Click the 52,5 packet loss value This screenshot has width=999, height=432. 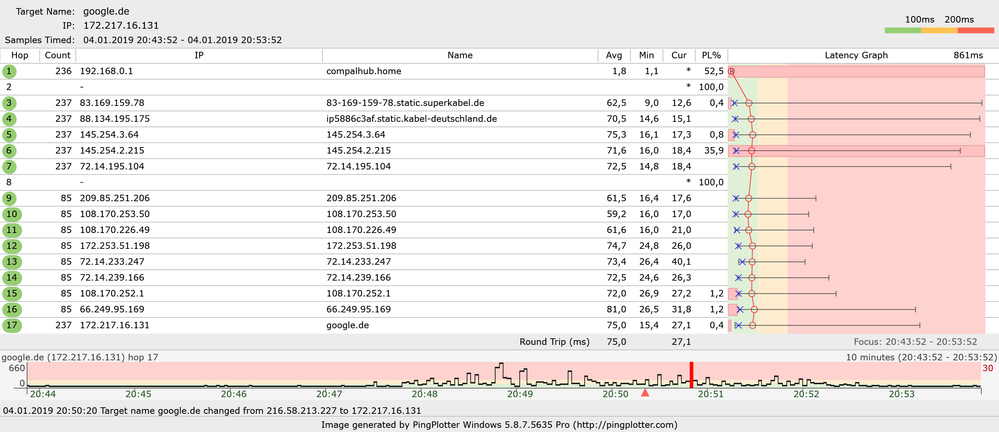click(714, 71)
